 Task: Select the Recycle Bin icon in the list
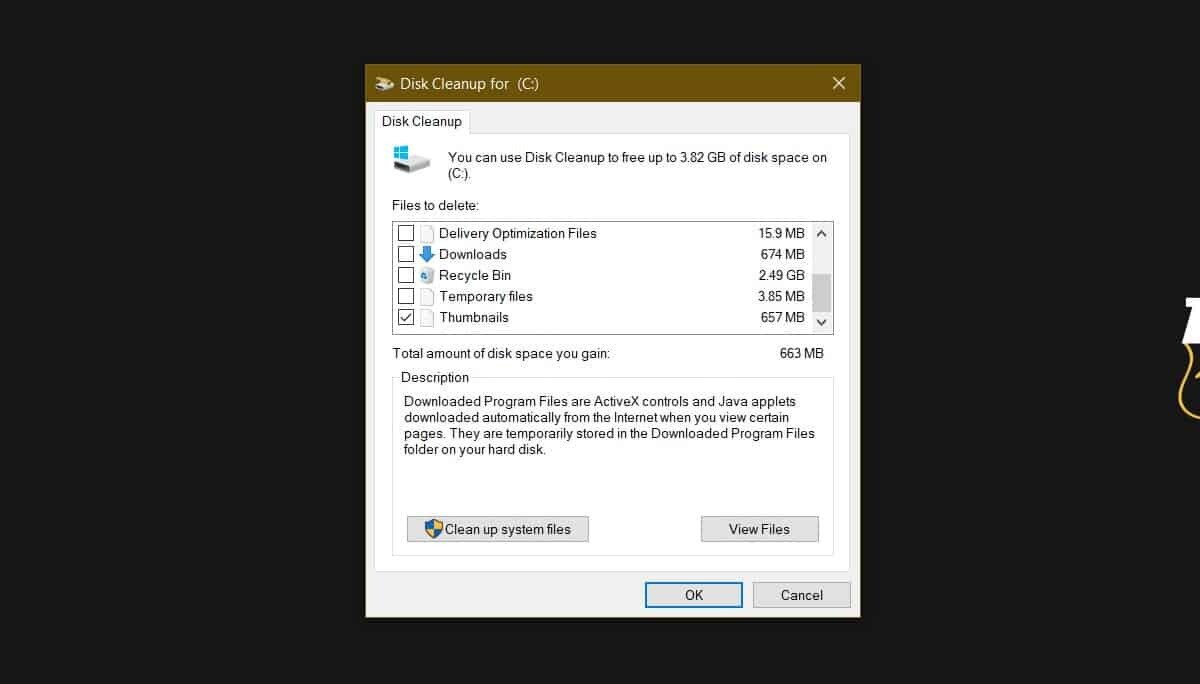click(427, 275)
